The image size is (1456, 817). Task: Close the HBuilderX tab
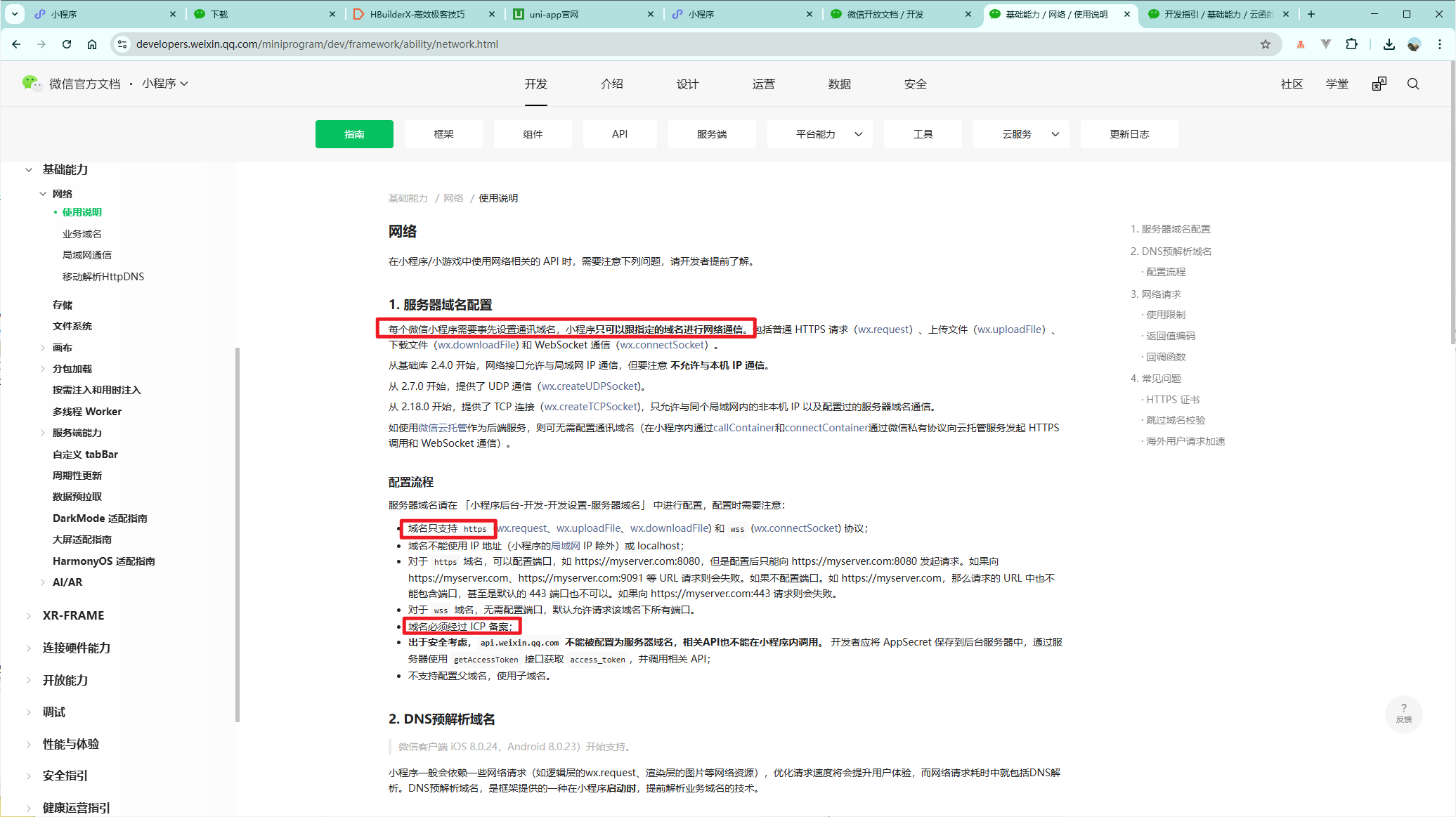[x=492, y=14]
